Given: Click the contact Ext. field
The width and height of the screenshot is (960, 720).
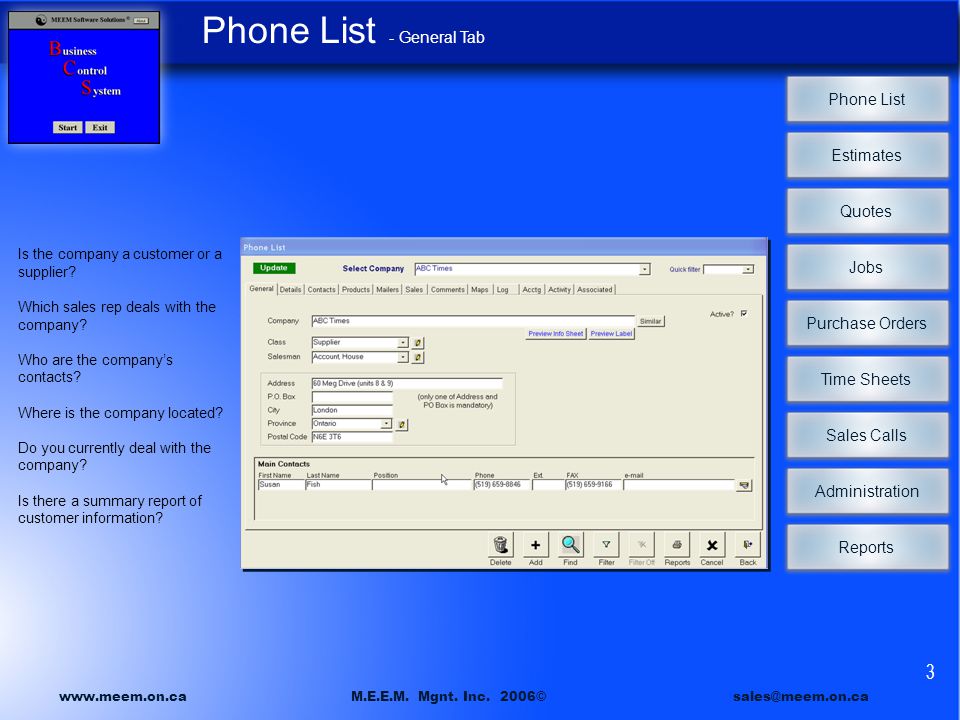Looking at the screenshot, I should (x=548, y=485).
